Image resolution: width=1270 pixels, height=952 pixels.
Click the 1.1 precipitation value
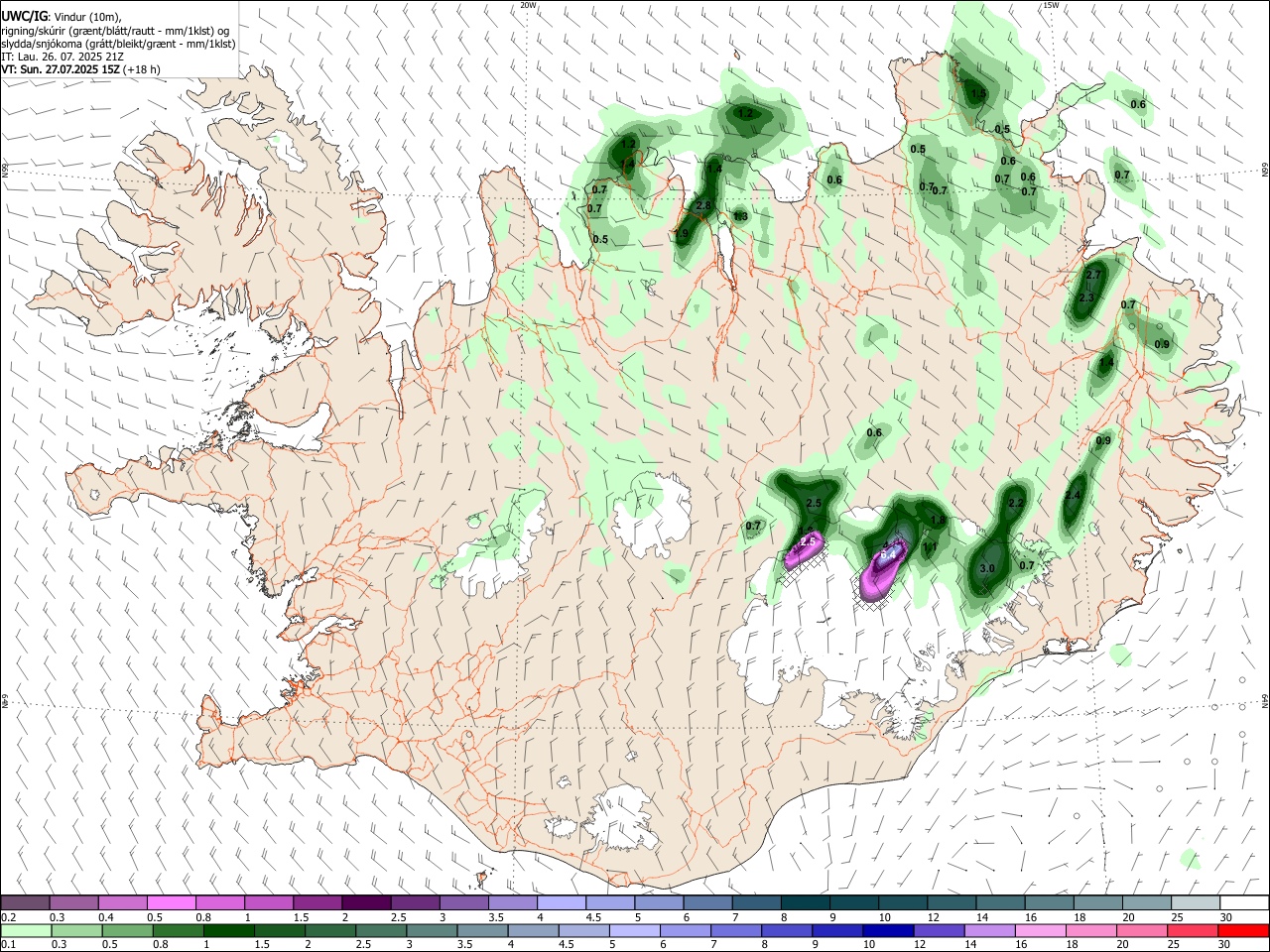point(931,546)
